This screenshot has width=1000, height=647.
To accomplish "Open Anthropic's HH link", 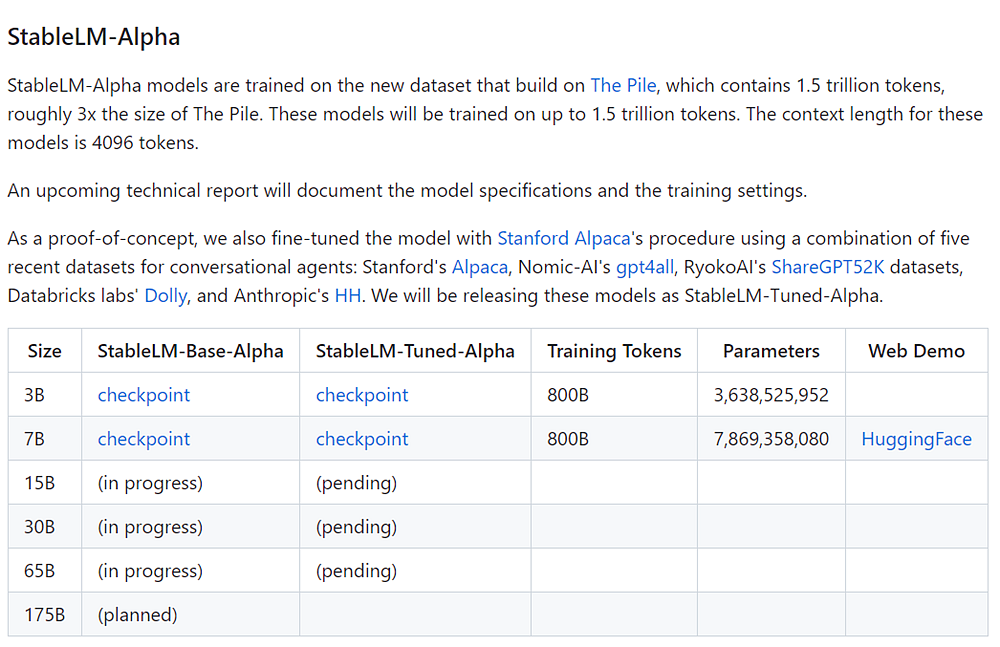I will coord(348,296).
